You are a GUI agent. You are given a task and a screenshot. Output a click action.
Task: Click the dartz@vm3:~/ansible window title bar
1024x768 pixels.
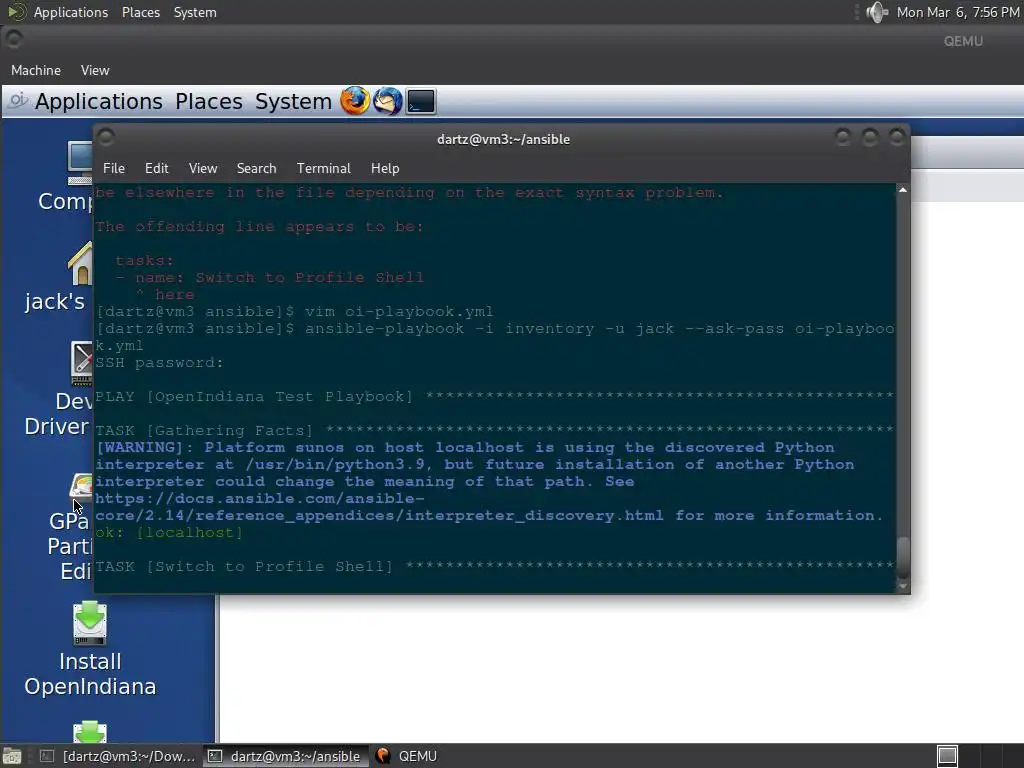tap(504, 139)
